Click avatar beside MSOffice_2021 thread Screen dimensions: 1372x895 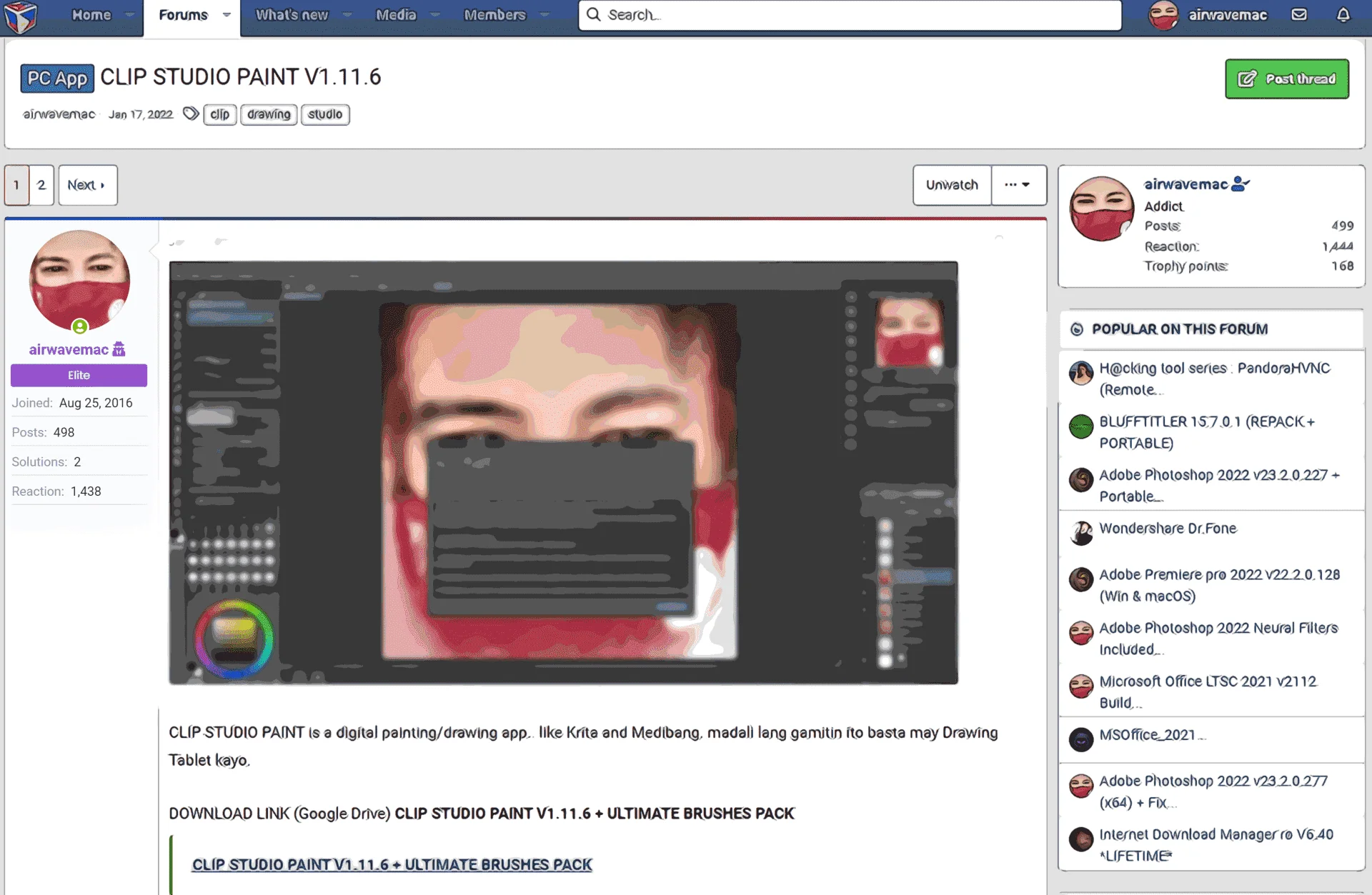point(1080,740)
